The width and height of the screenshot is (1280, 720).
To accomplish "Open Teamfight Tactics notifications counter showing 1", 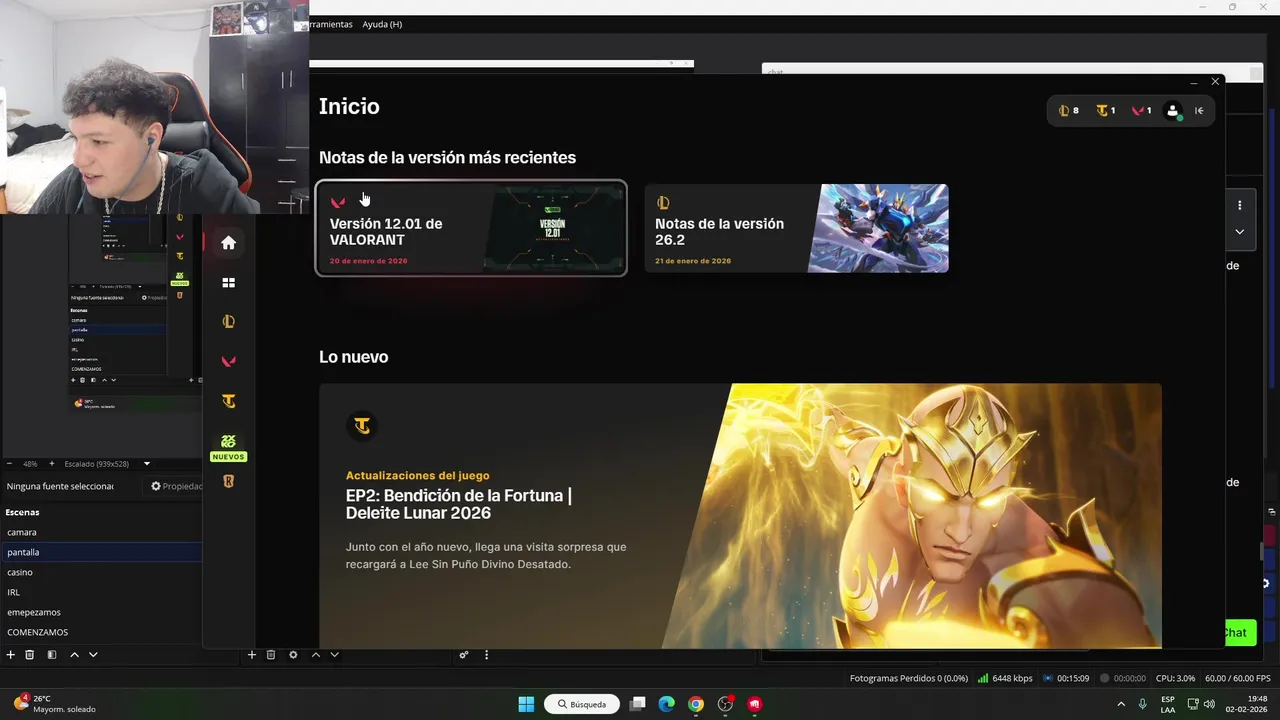I will click(x=1106, y=111).
